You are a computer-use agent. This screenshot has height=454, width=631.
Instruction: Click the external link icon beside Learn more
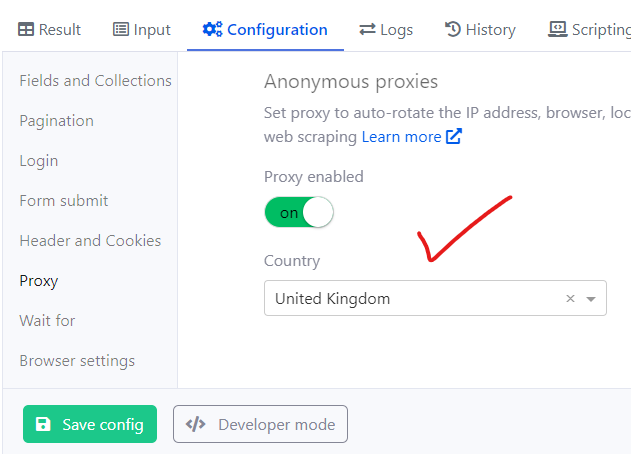(454, 136)
